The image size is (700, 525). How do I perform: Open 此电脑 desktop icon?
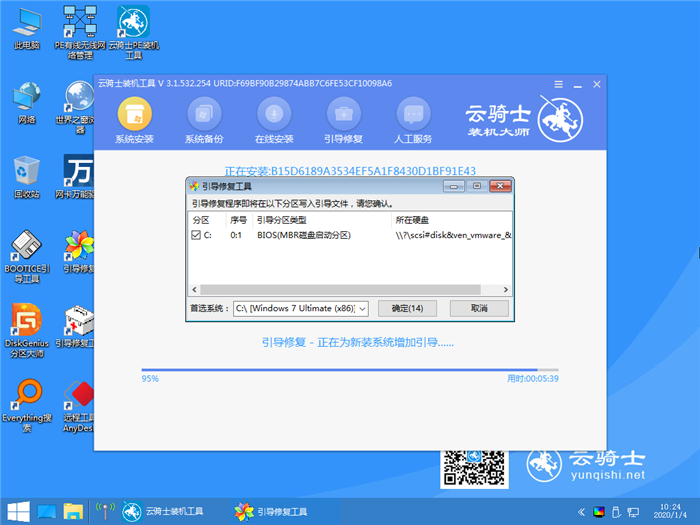pos(27,29)
